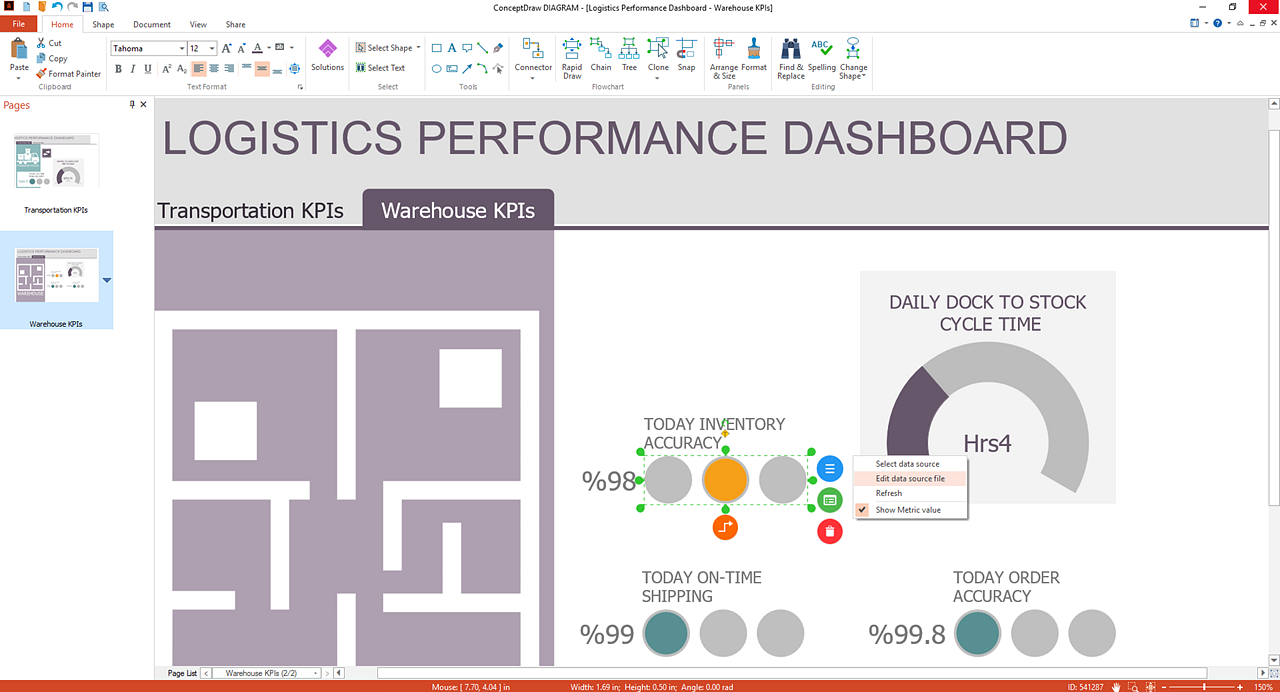This screenshot has width=1280, height=692.
Task: Toggle Underline text formatting
Action: pos(148,69)
